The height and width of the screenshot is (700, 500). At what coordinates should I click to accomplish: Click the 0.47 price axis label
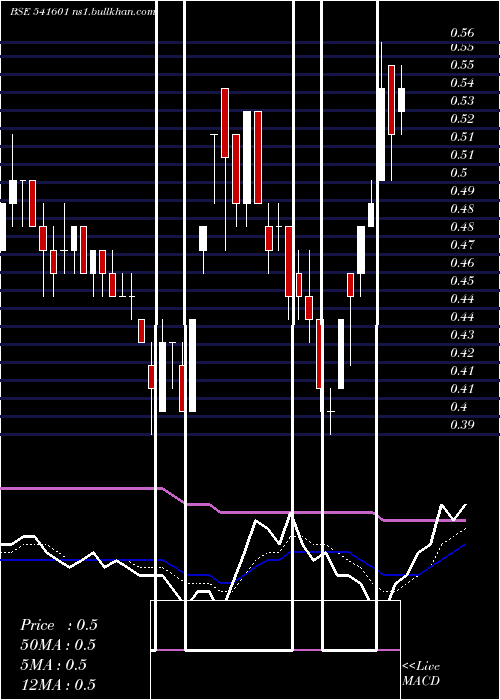tap(462, 245)
